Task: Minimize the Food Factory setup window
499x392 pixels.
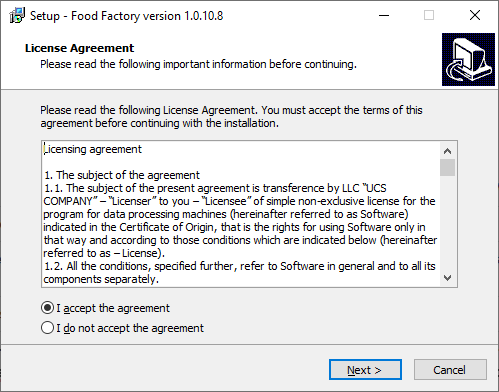Action: coord(384,15)
